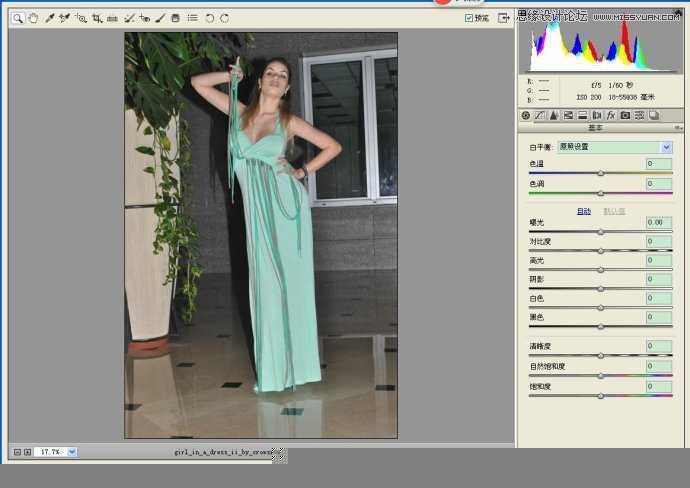Screen dimensions: 690x488
Task: Click the 清晰度 clarity slider handle
Action: click(601, 356)
